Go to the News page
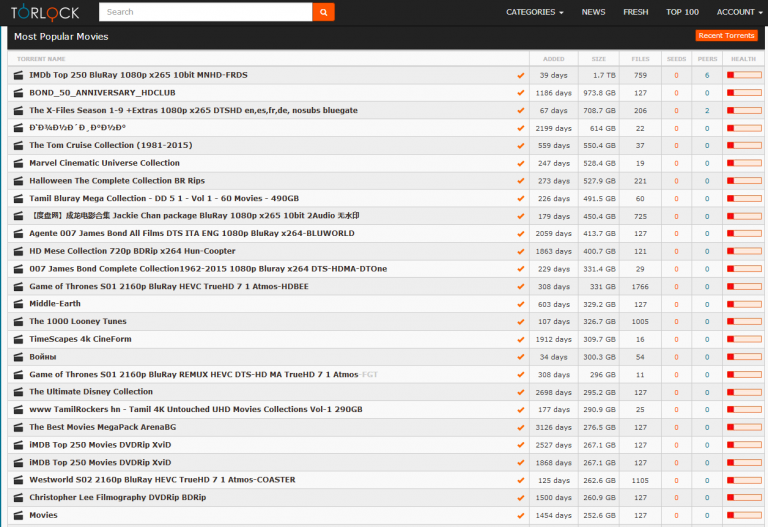The width and height of the screenshot is (768, 527). click(593, 12)
